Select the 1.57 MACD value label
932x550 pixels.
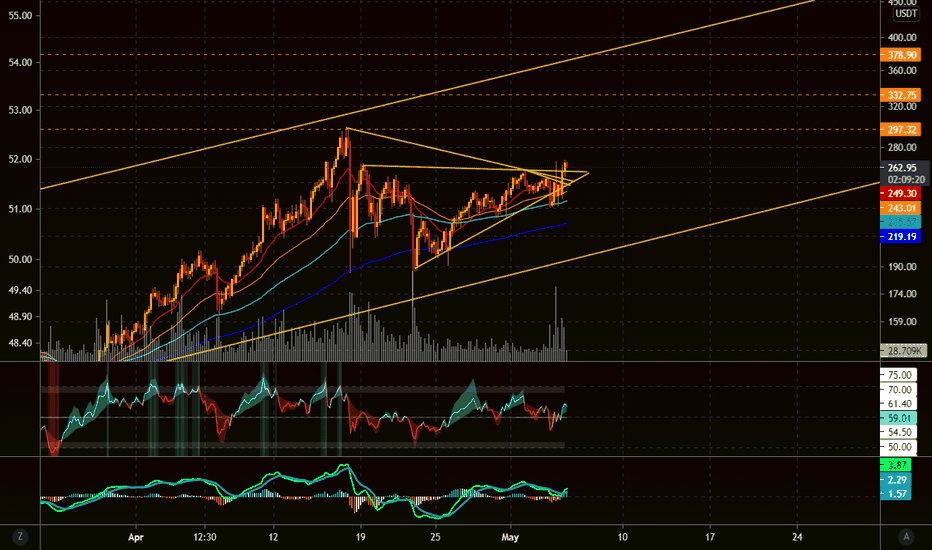[x=896, y=494]
